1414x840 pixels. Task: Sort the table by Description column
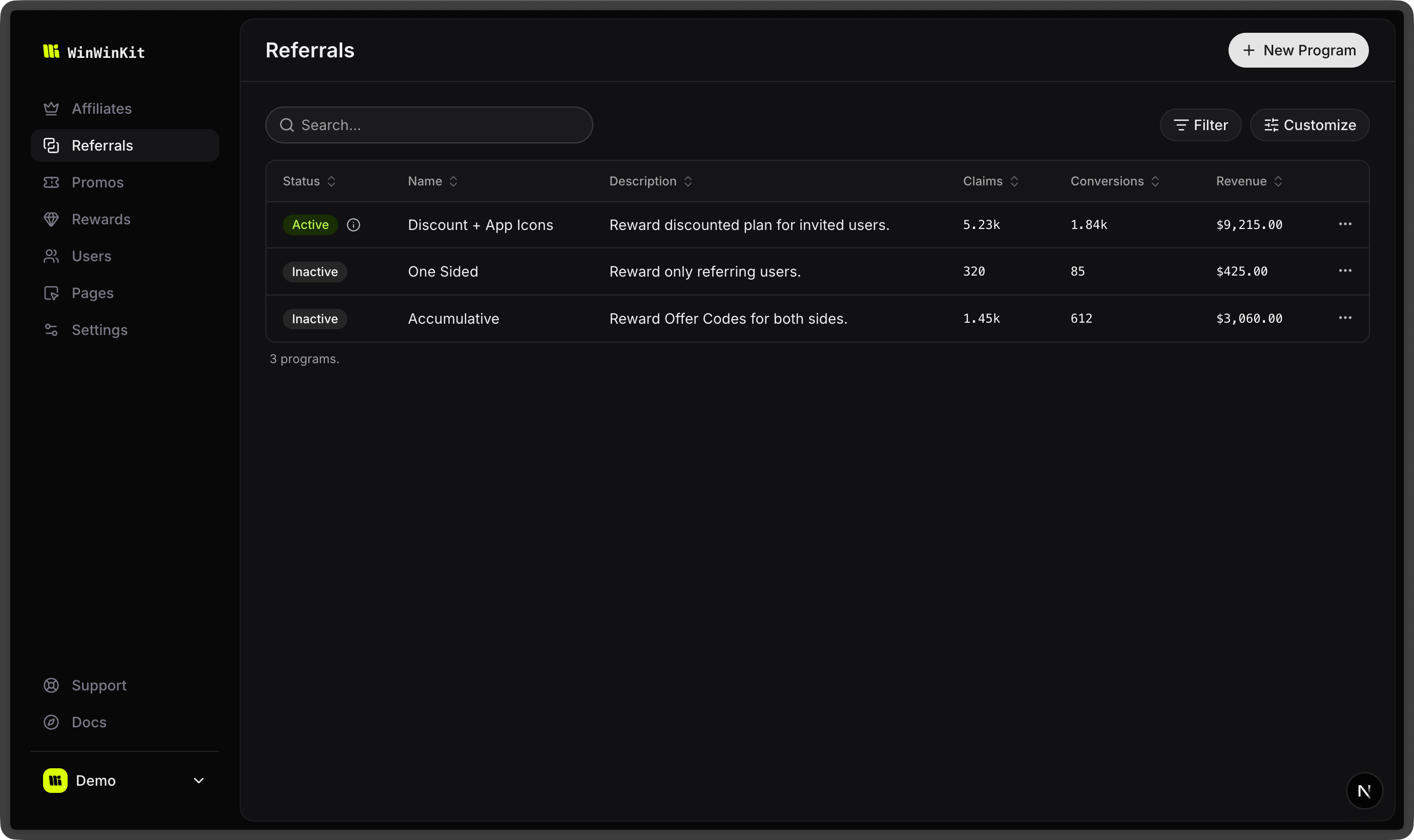coord(651,181)
